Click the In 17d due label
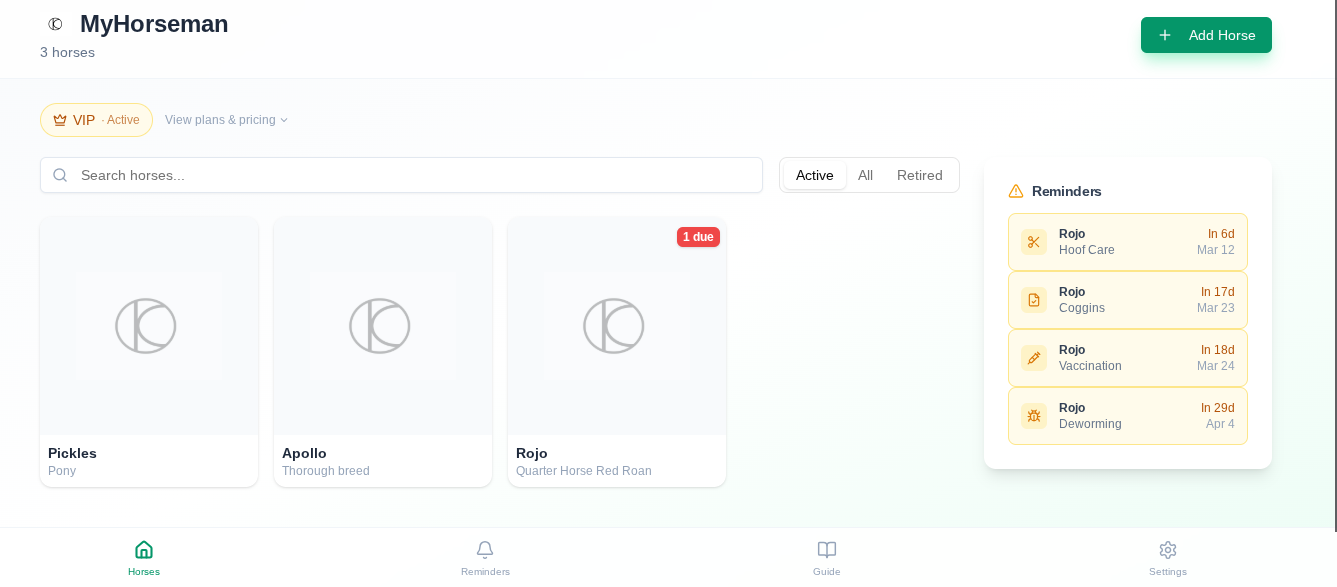 tap(1218, 292)
